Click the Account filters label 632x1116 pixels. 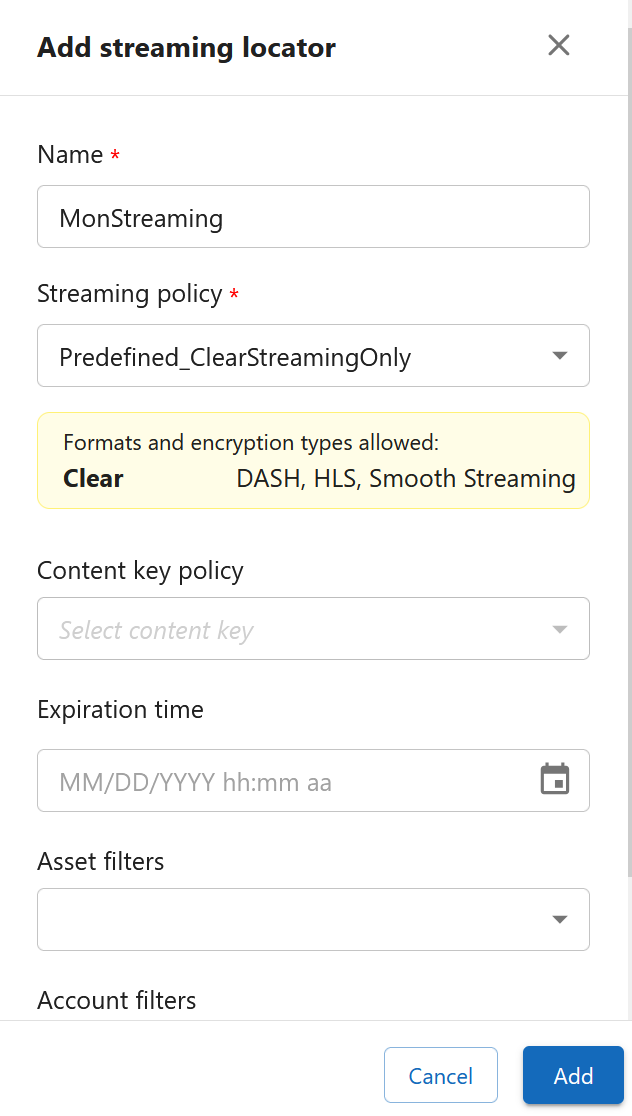point(116,1000)
